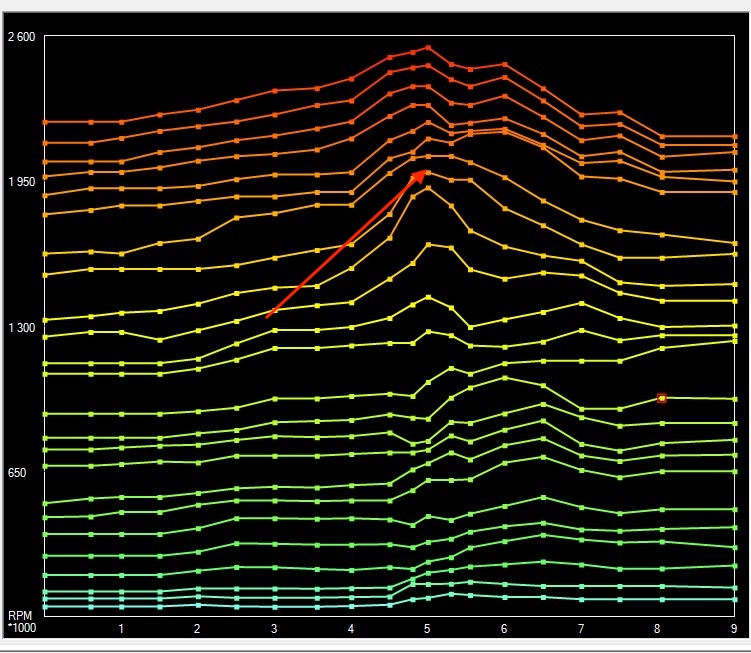Screen dimensions: 751x653
Task: Click the peak point of the topmost curve
Action: tap(428, 47)
